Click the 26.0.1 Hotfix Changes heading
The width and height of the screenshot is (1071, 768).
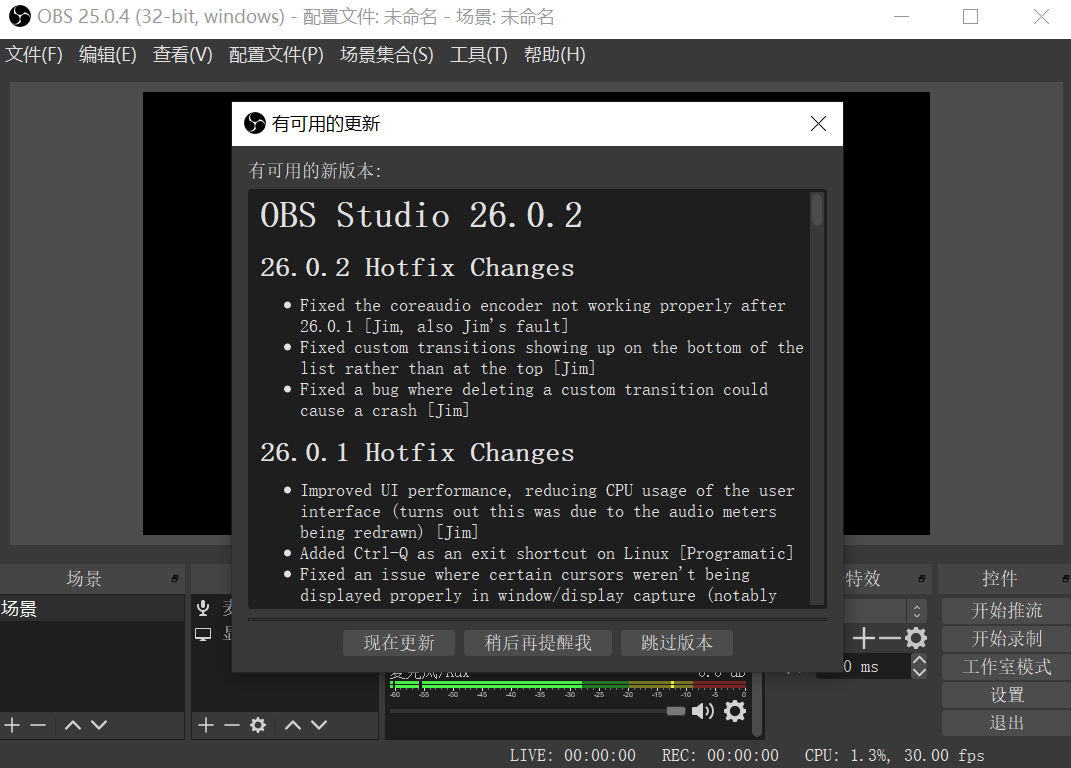pyautogui.click(x=417, y=453)
